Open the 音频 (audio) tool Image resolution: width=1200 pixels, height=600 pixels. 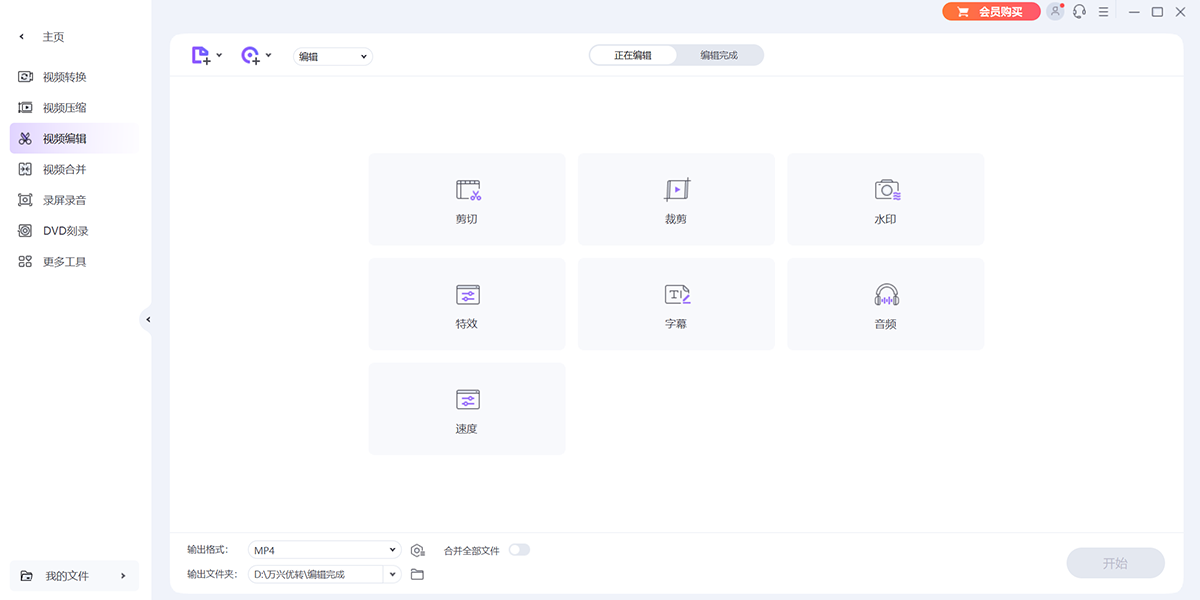coord(885,304)
